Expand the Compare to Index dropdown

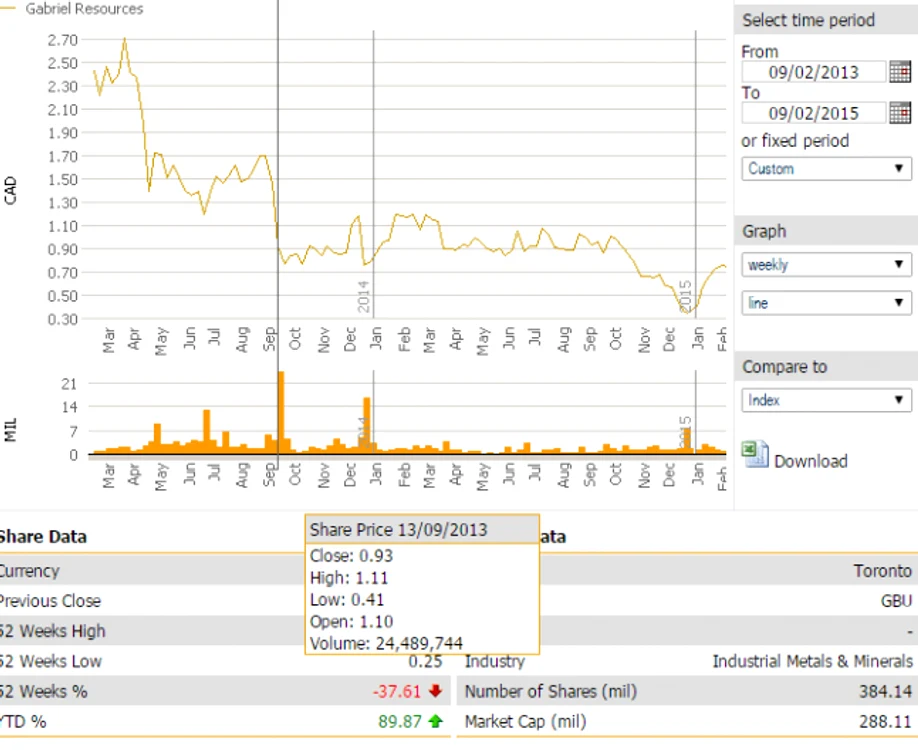(x=826, y=400)
